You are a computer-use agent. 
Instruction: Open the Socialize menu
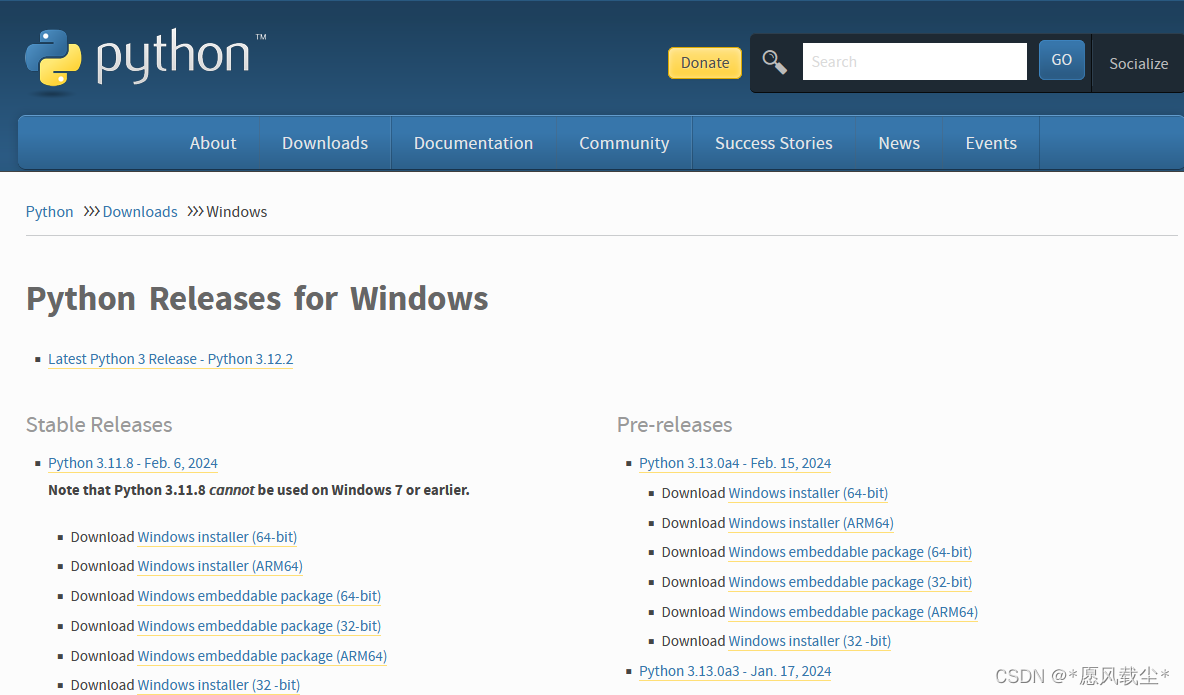1138,63
